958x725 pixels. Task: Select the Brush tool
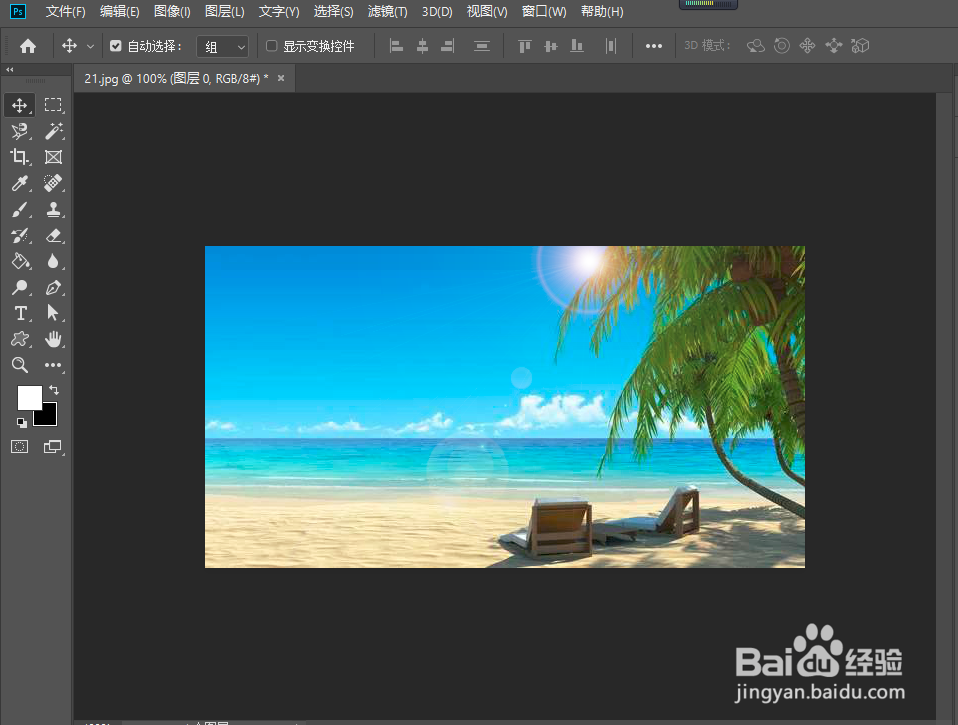20,209
